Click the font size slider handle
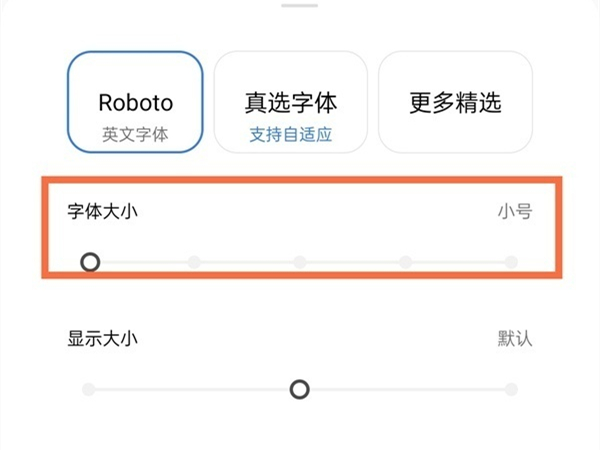Image resolution: width=600 pixels, height=450 pixels. (x=90, y=262)
